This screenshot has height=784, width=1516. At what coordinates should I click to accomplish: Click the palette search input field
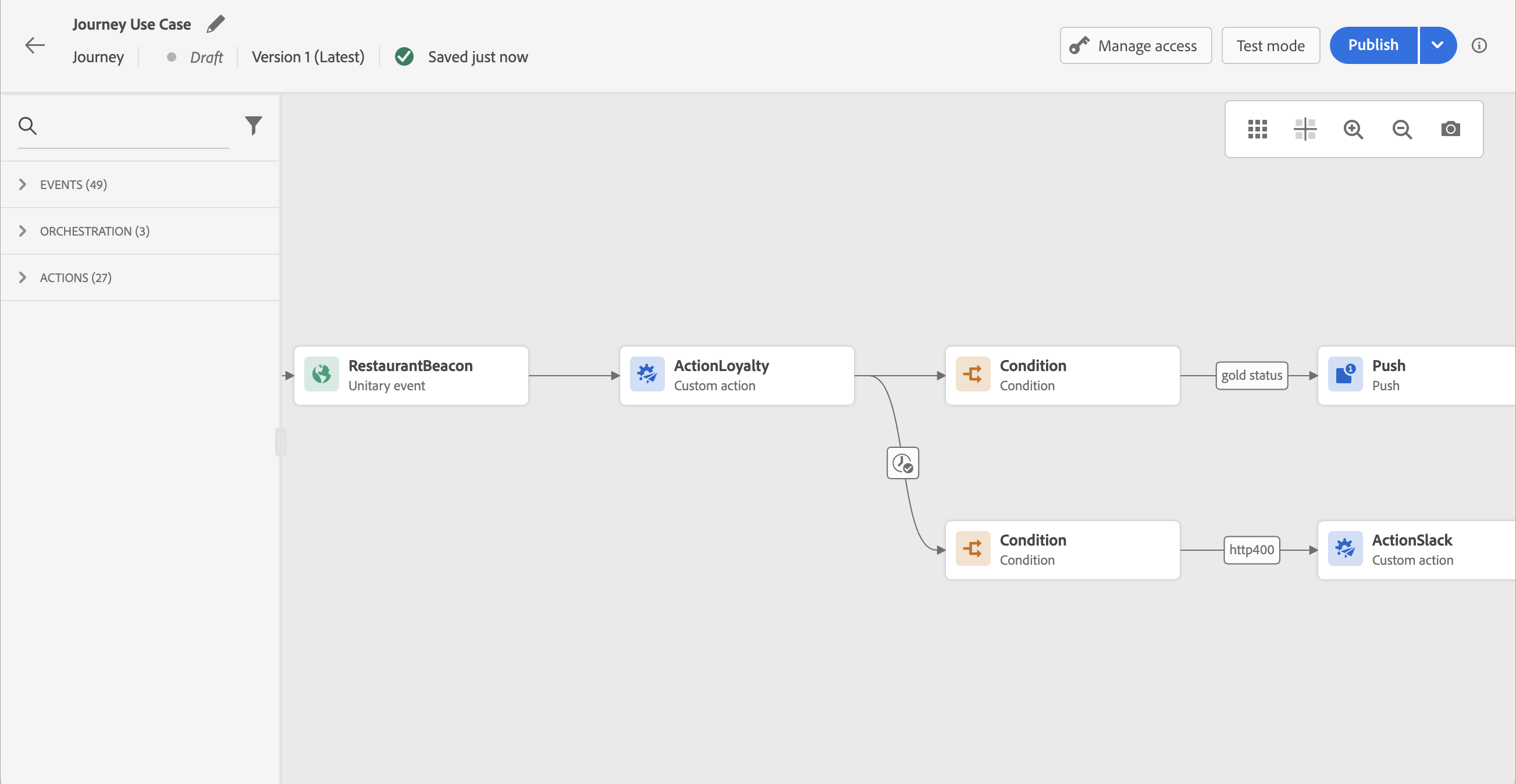(136, 126)
